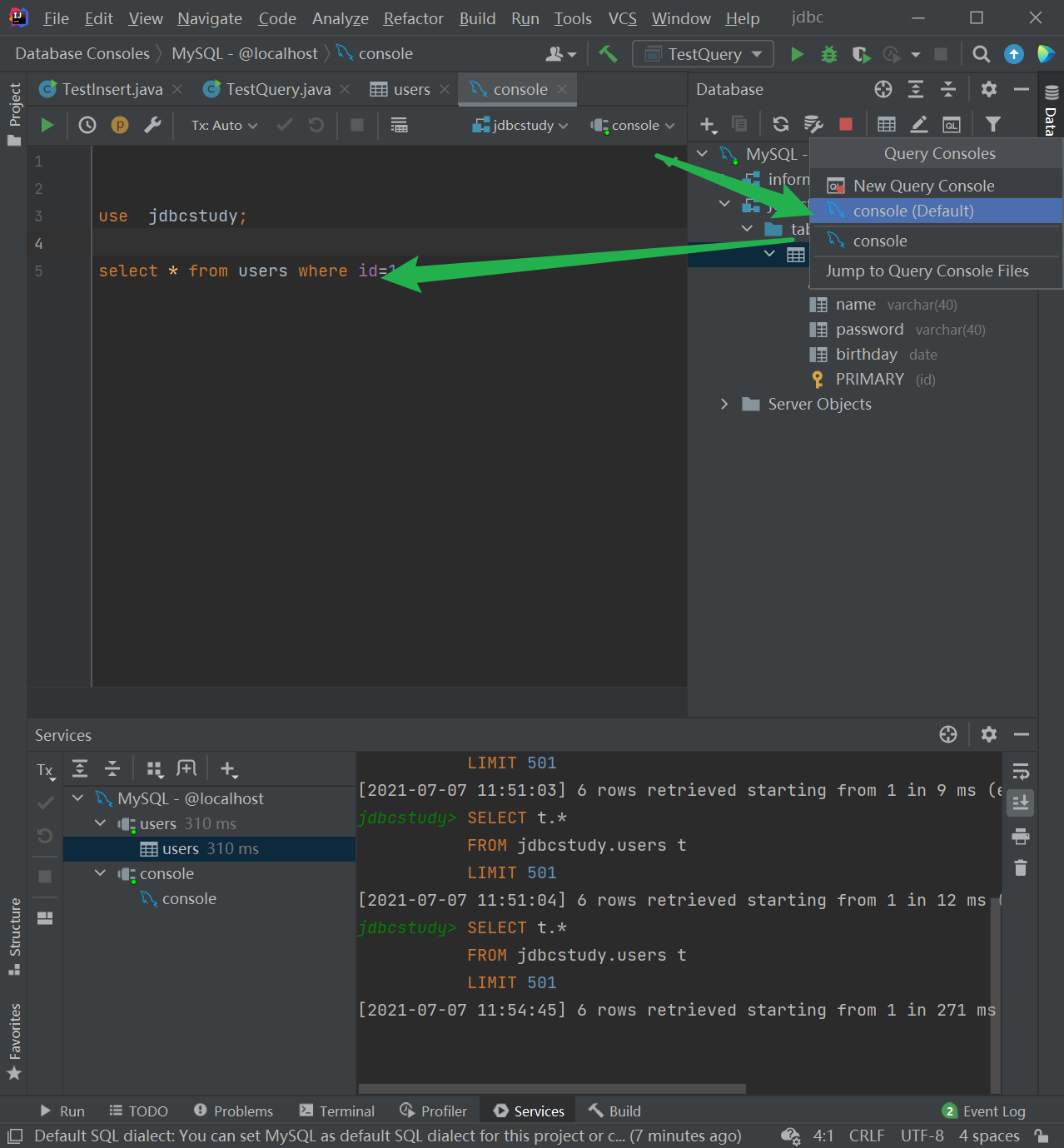Viewport: 1064px width, 1148px height.
Task: Toggle soft-wrap in Services output
Action: point(1021,771)
